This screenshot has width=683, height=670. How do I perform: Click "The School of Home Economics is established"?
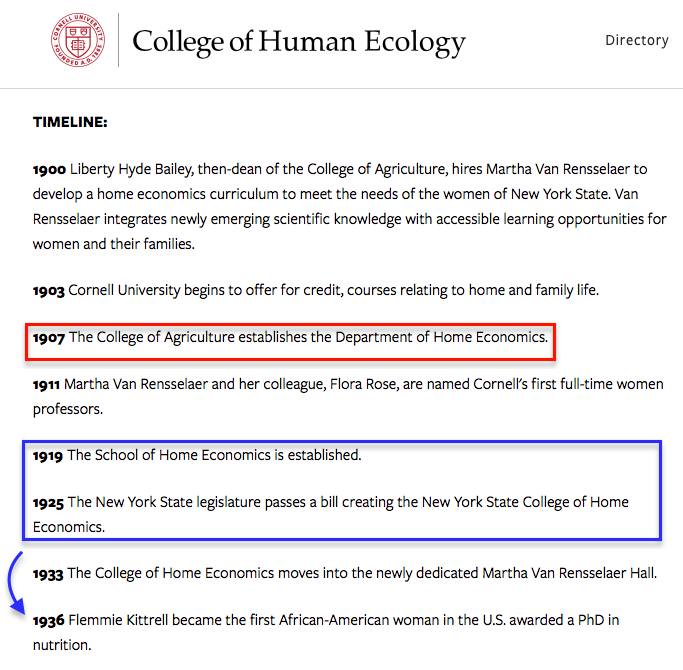click(214, 455)
